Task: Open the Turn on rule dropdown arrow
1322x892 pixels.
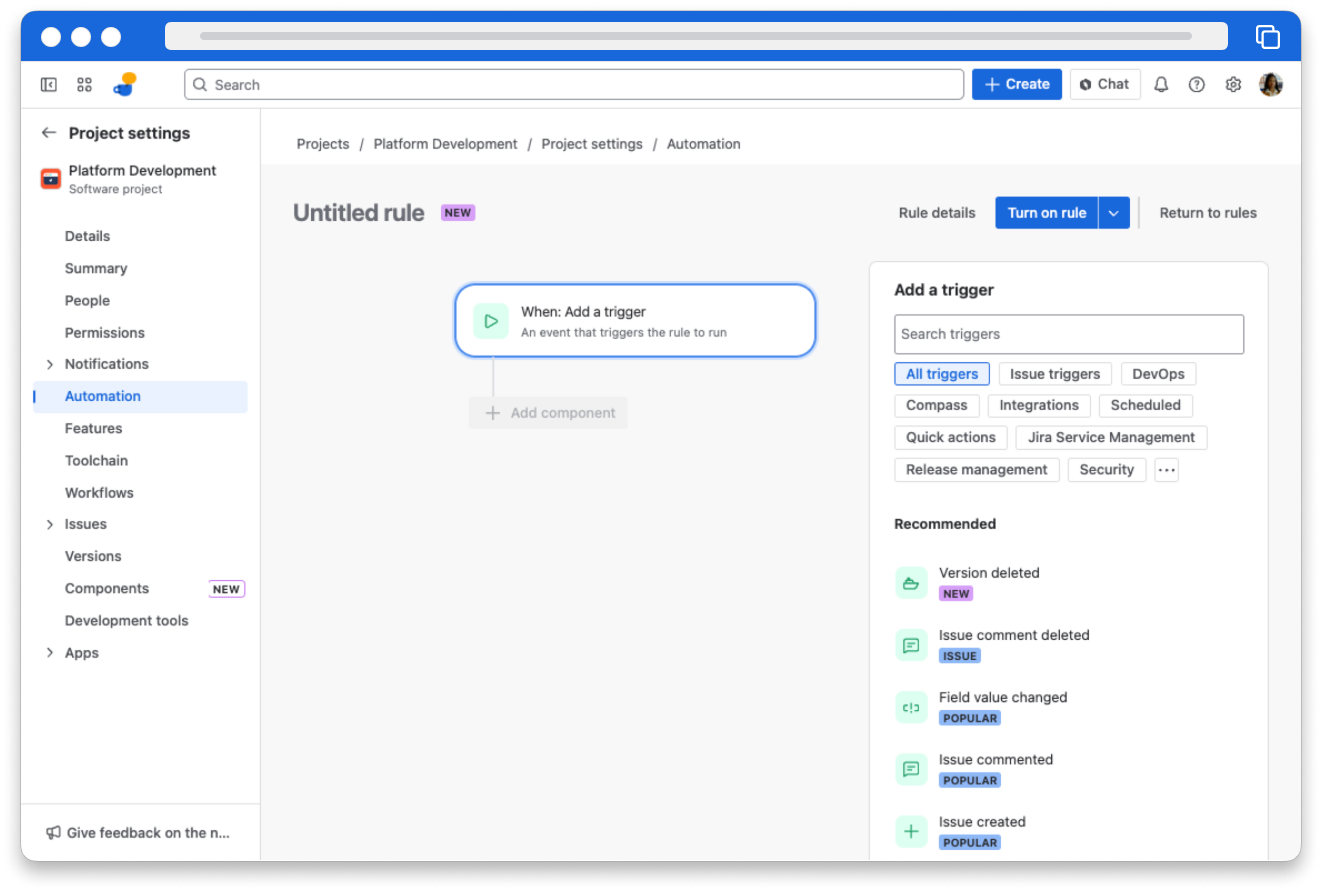Action: [x=1114, y=213]
